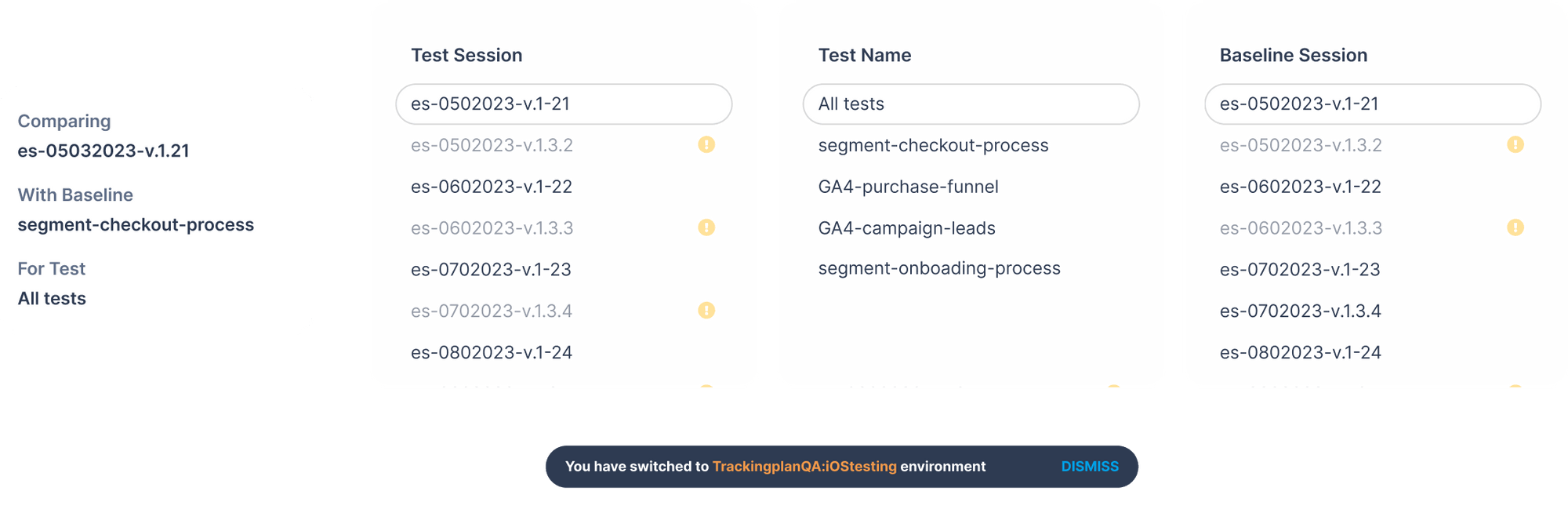Select es-0702023-v.1.3.4 baseline session entry
The image size is (1568, 513).
tap(1299, 311)
